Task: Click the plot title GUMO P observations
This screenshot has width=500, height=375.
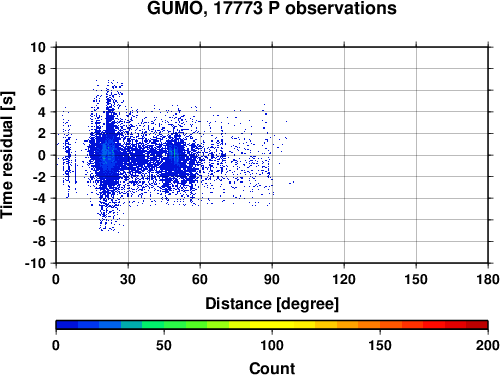Action: pyautogui.click(x=272, y=8)
